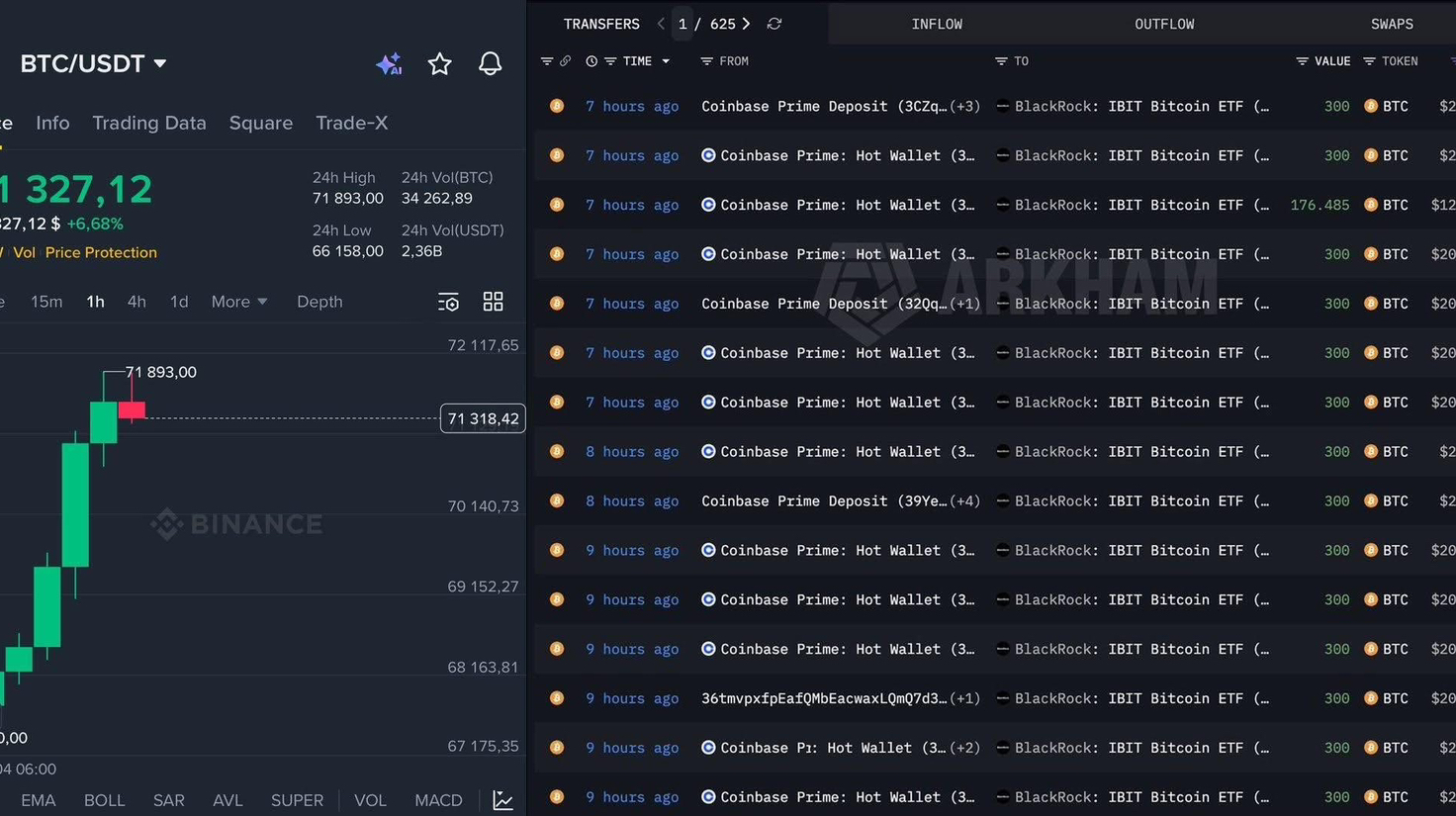This screenshot has height=816, width=1456.
Task: Click the page number field showing 1
Action: pyautogui.click(x=682, y=24)
